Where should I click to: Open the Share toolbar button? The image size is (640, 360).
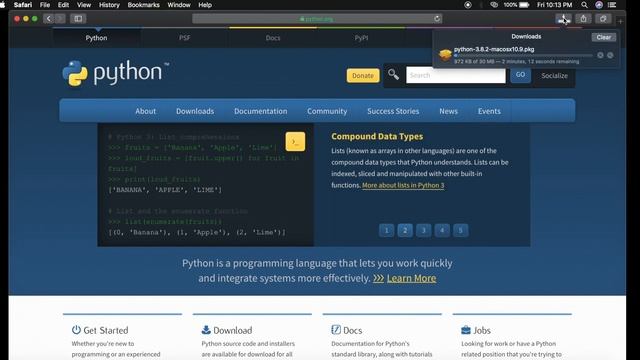coord(583,18)
